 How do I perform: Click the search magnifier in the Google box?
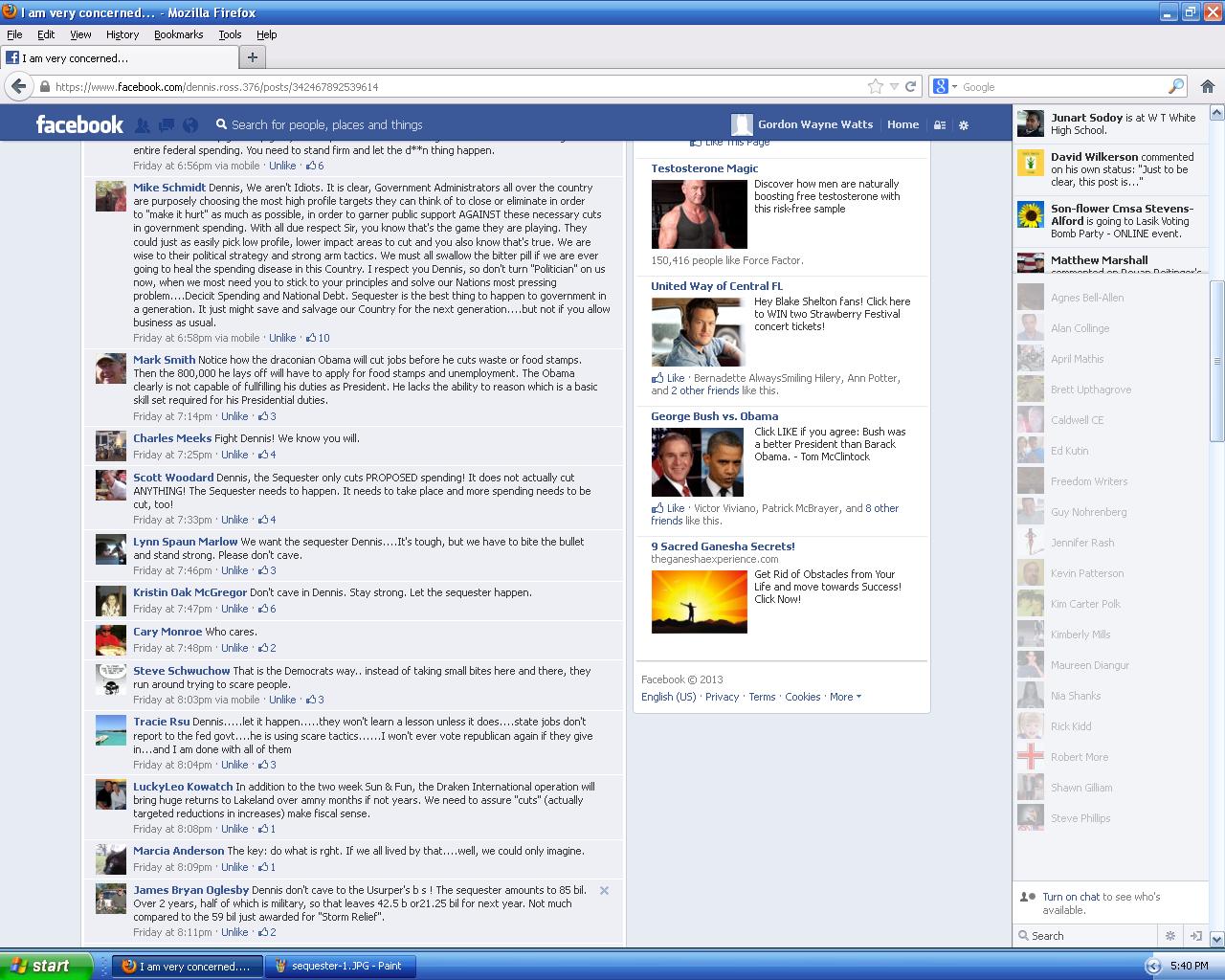(1176, 86)
